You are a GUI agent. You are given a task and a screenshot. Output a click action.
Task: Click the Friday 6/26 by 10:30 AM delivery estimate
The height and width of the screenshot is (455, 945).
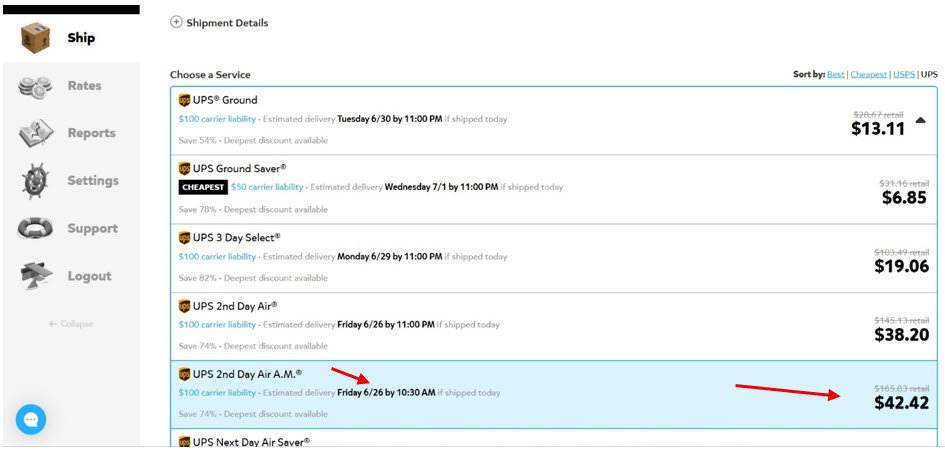pyautogui.click(x=386, y=393)
